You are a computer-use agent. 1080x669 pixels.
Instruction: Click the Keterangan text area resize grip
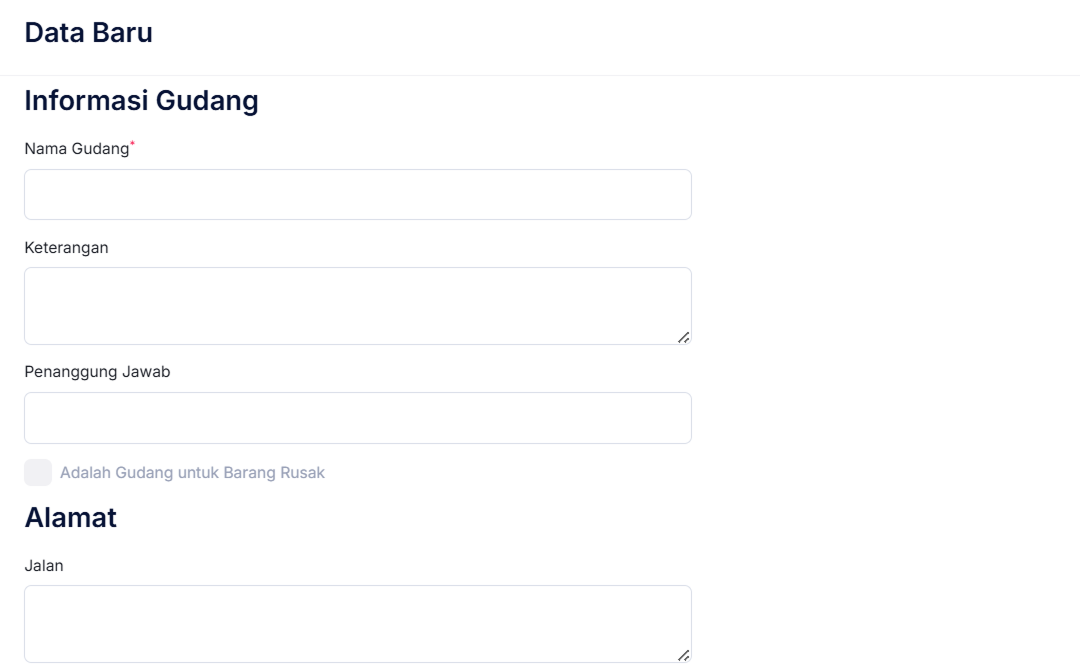click(x=683, y=338)
